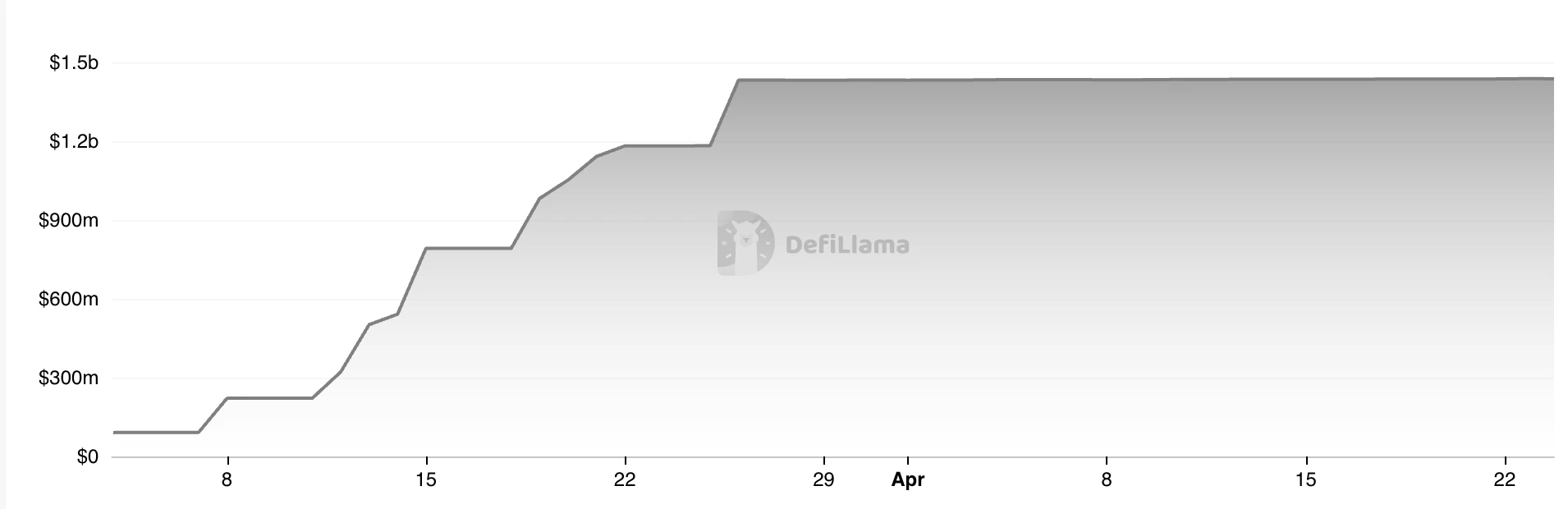Select the 29 date axis label
This screenshot has height=509, width=1568.
pos(823,480)
